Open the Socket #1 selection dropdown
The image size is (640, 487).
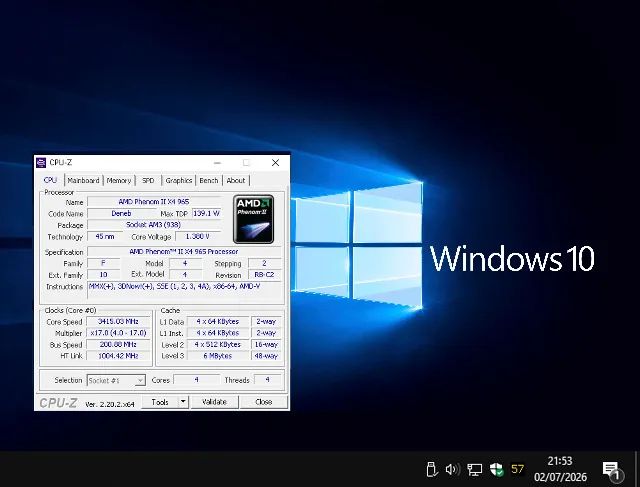116,380
